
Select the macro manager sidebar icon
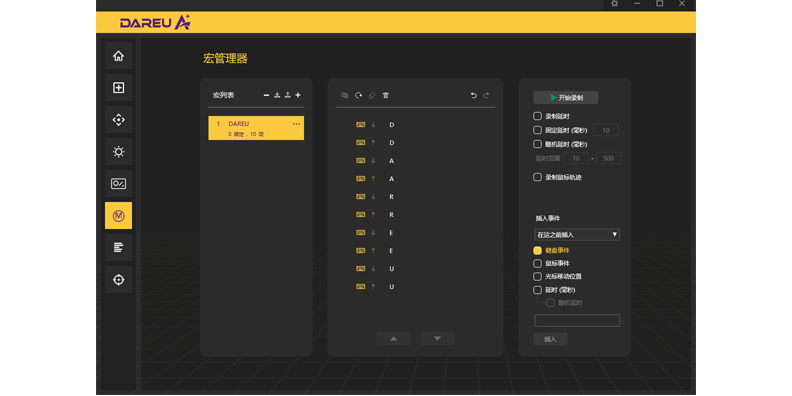(x=118, y=216)
